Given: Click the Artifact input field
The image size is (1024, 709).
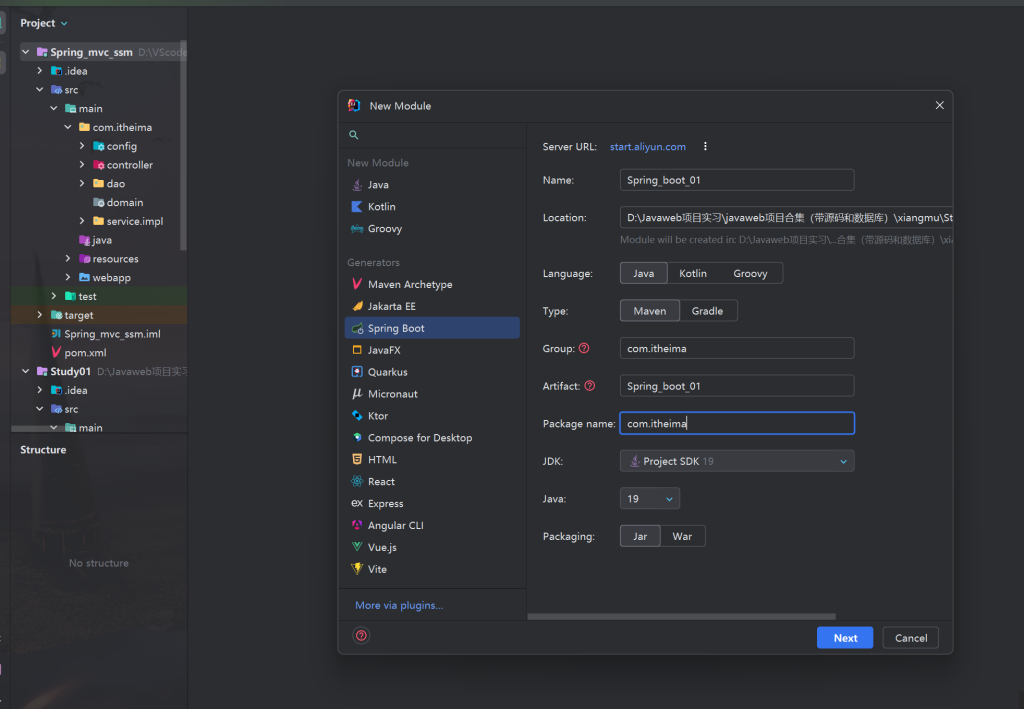Looking at the screenshot, I should point(737,386).
